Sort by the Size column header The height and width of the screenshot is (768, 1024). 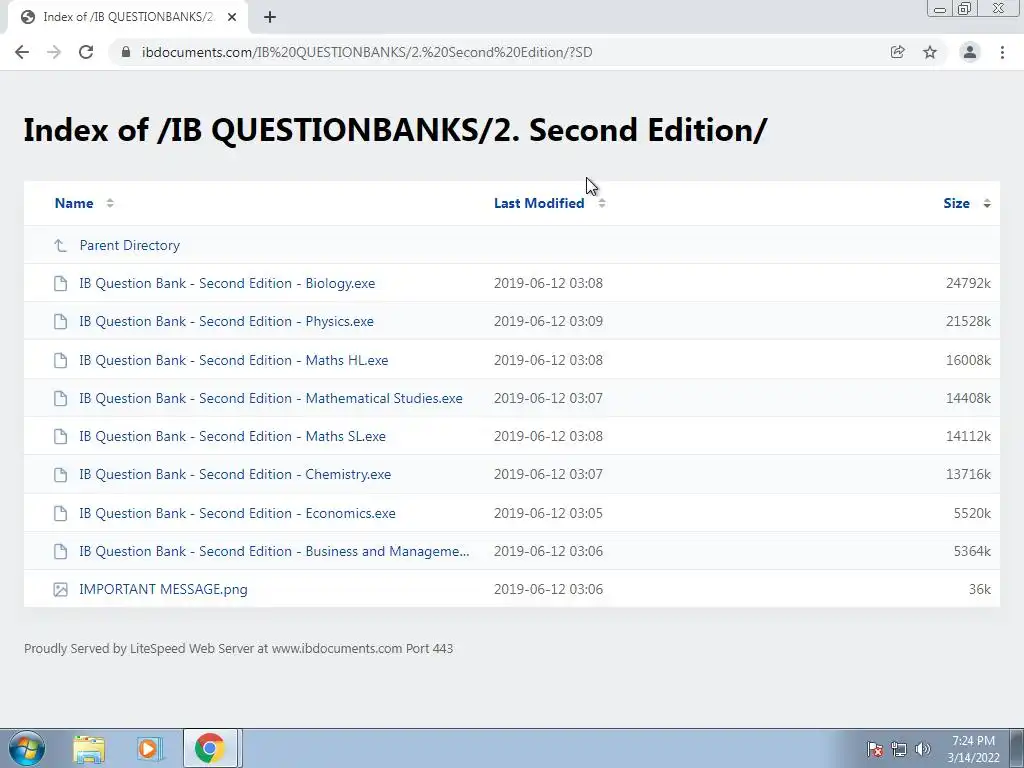coord(956,203)
